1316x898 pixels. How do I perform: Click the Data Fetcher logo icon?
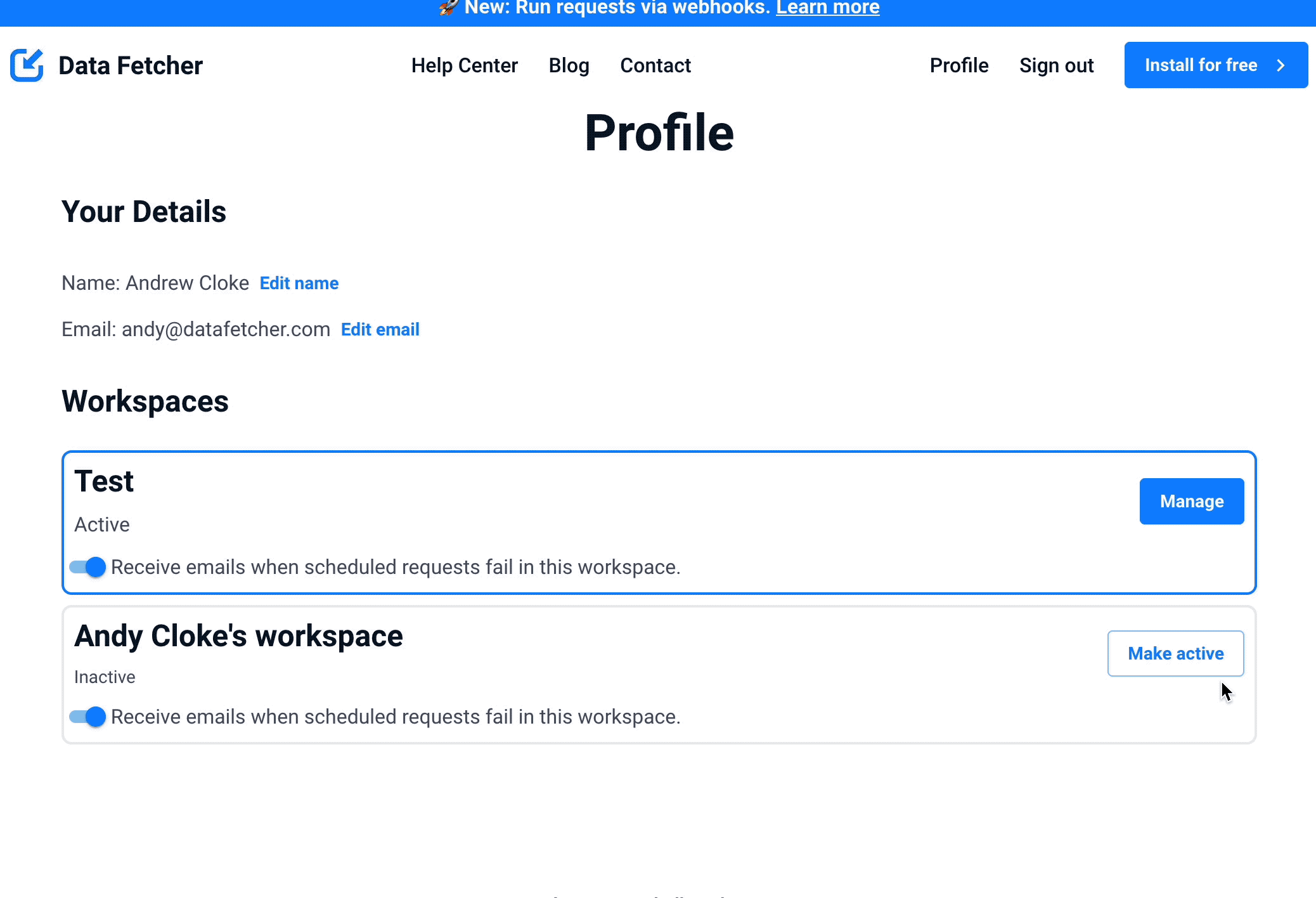27,65
